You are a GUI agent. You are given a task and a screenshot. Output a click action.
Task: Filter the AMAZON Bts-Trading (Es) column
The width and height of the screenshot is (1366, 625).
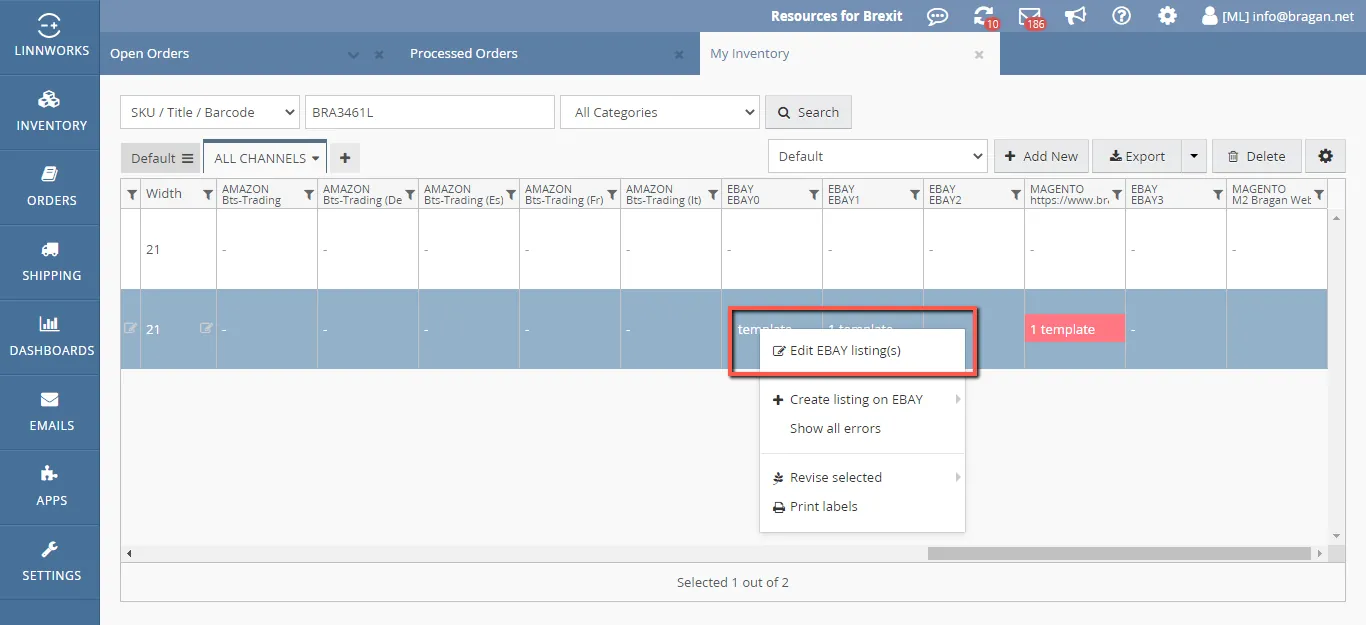click(x=511, y=194)
